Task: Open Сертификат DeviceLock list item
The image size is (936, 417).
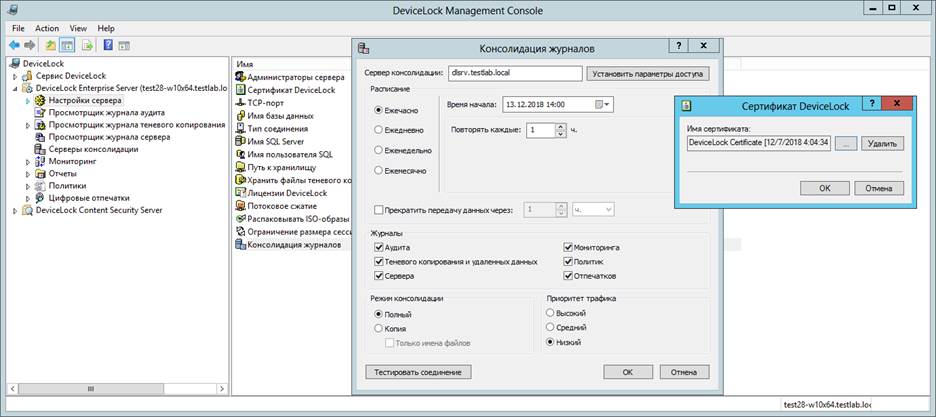Action: click(290, 90)
